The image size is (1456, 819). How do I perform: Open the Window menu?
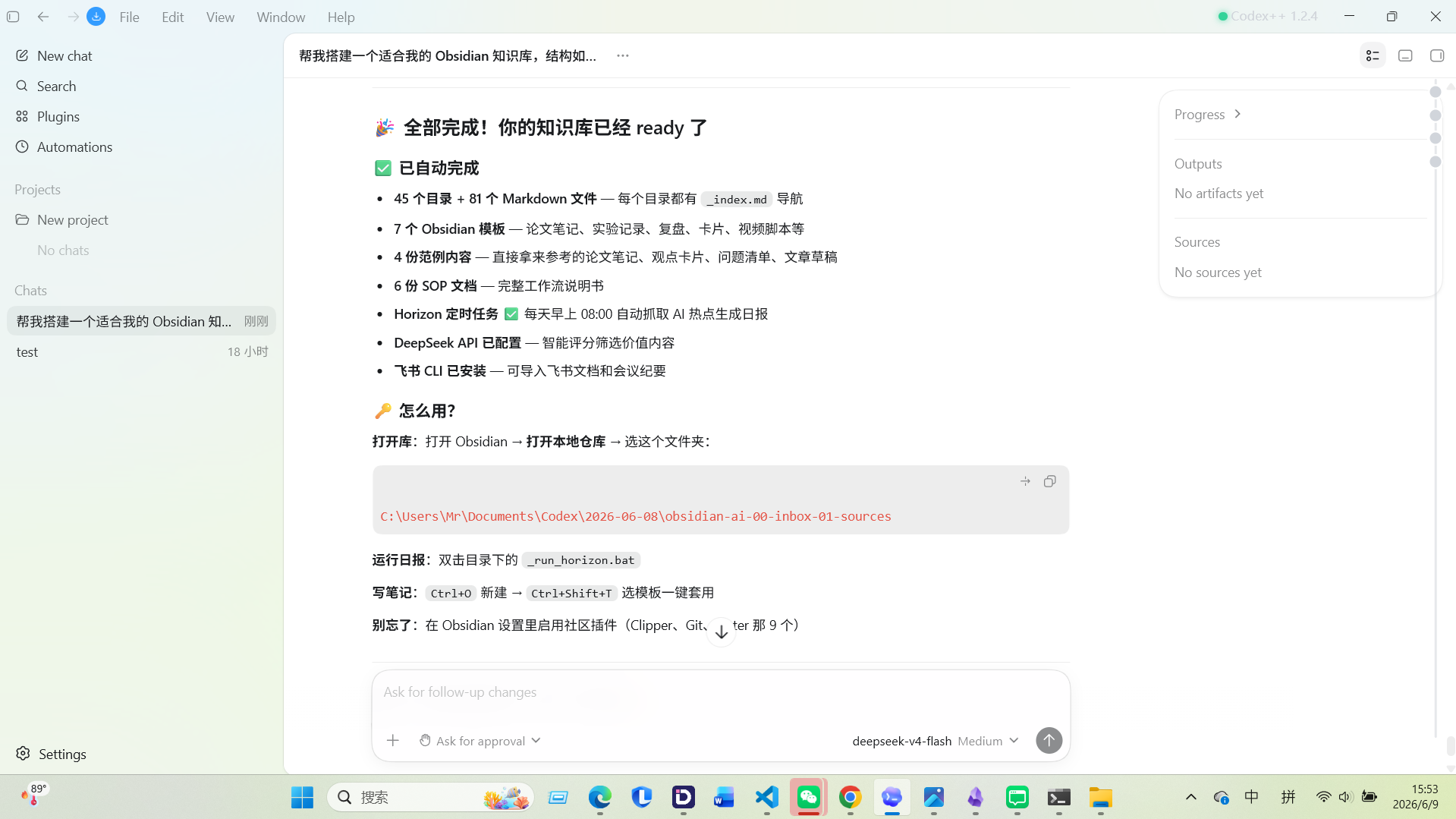pos(281,17)
